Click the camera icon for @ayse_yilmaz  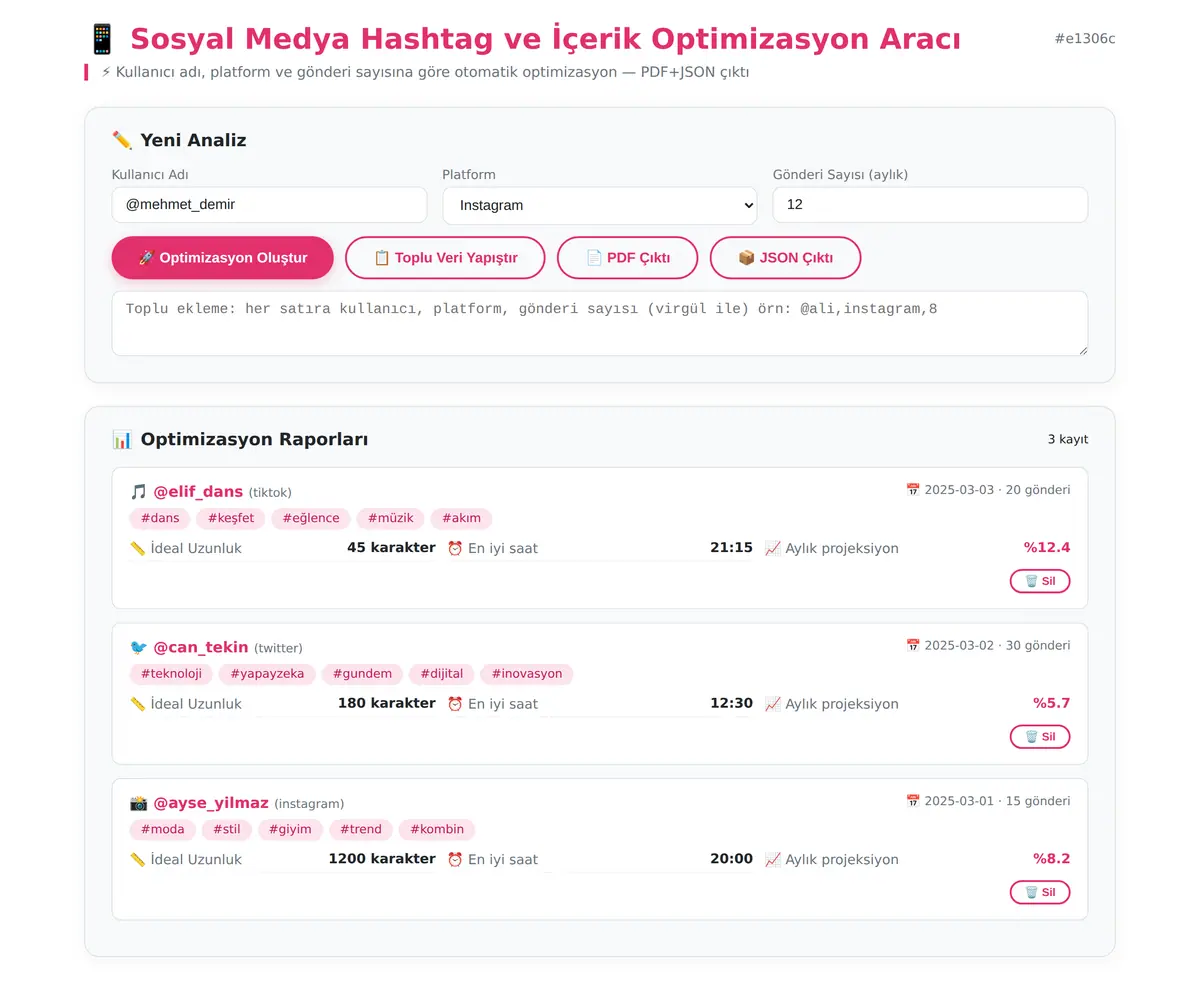138,803
